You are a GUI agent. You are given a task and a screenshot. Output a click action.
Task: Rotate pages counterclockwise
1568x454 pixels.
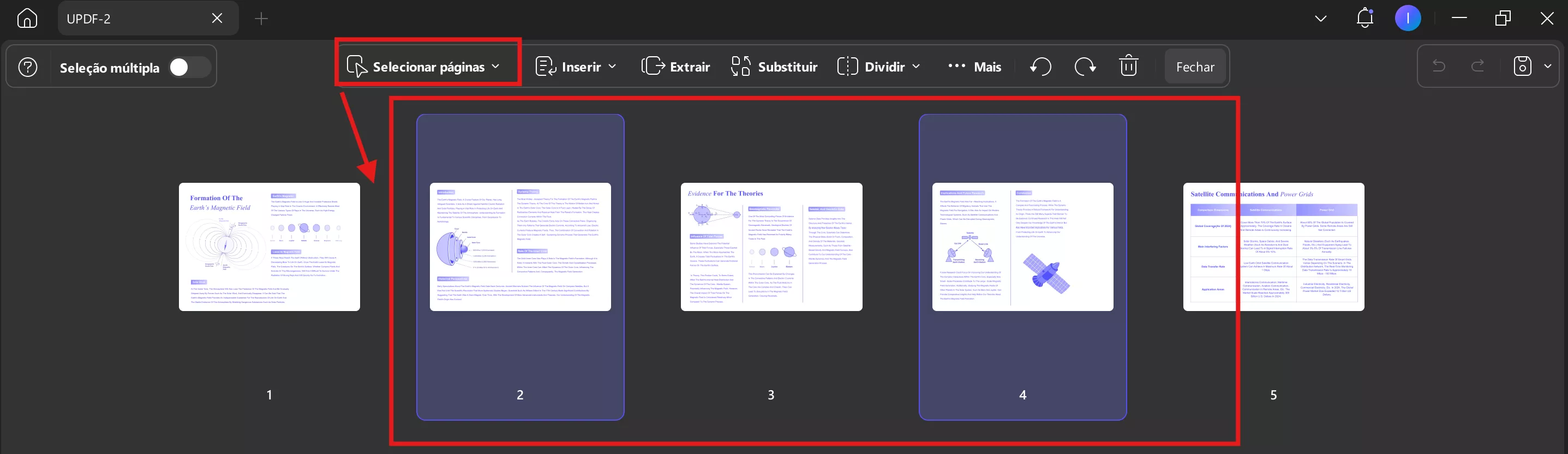tap(1041, 67)
